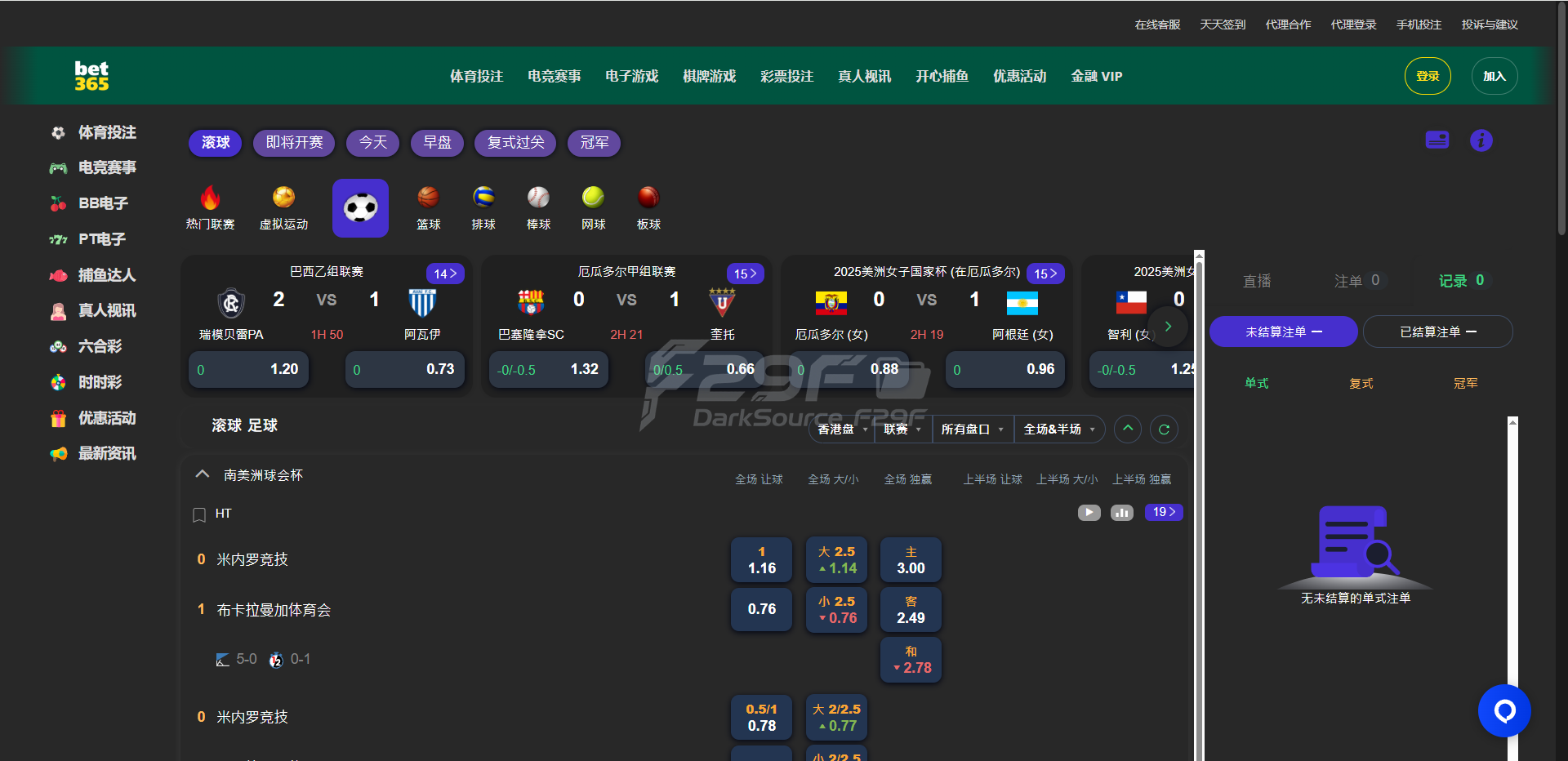
Task: Toggle the unsettled bets button
Action: coord(1283,332)
